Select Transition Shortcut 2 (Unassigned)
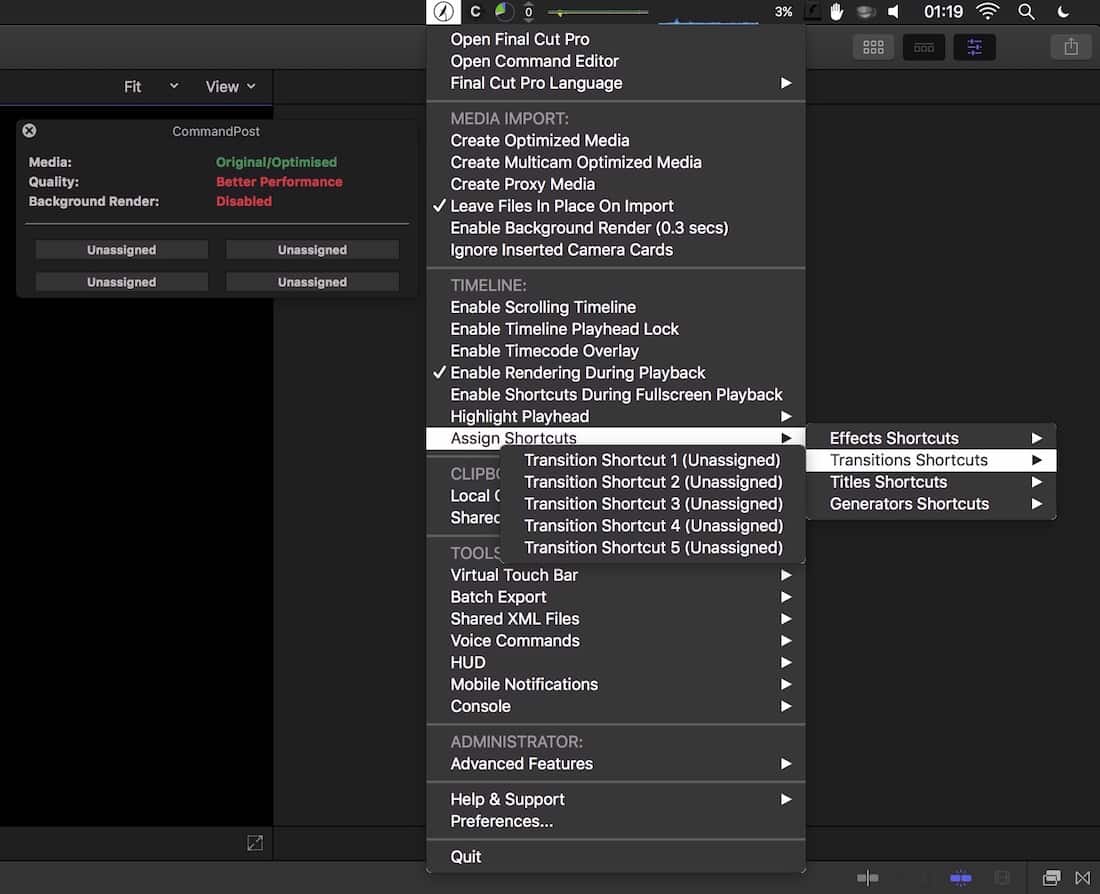Screen dimensions: 1100x894 (652, 481)
